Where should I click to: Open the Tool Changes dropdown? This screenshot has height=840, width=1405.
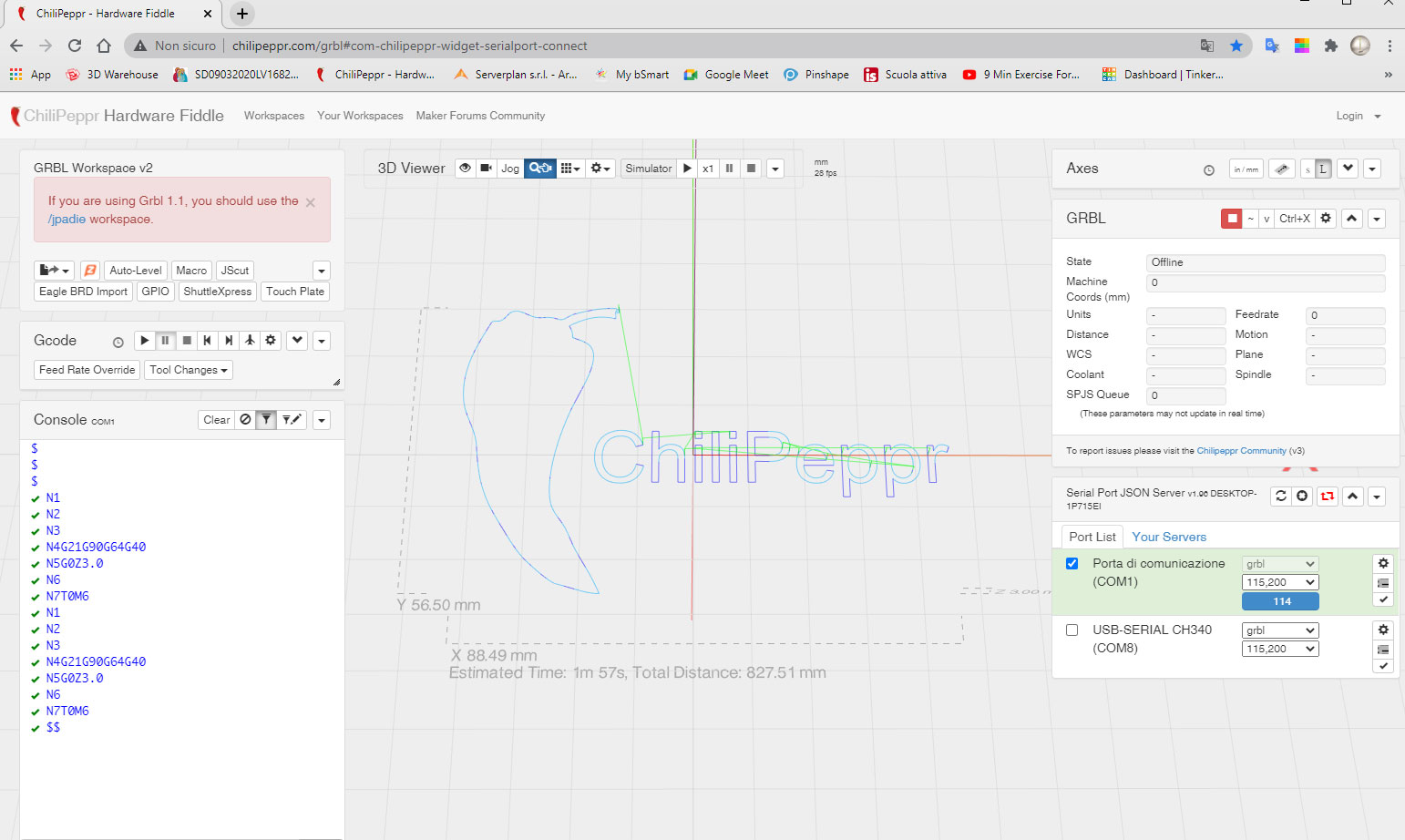point(189,370)
